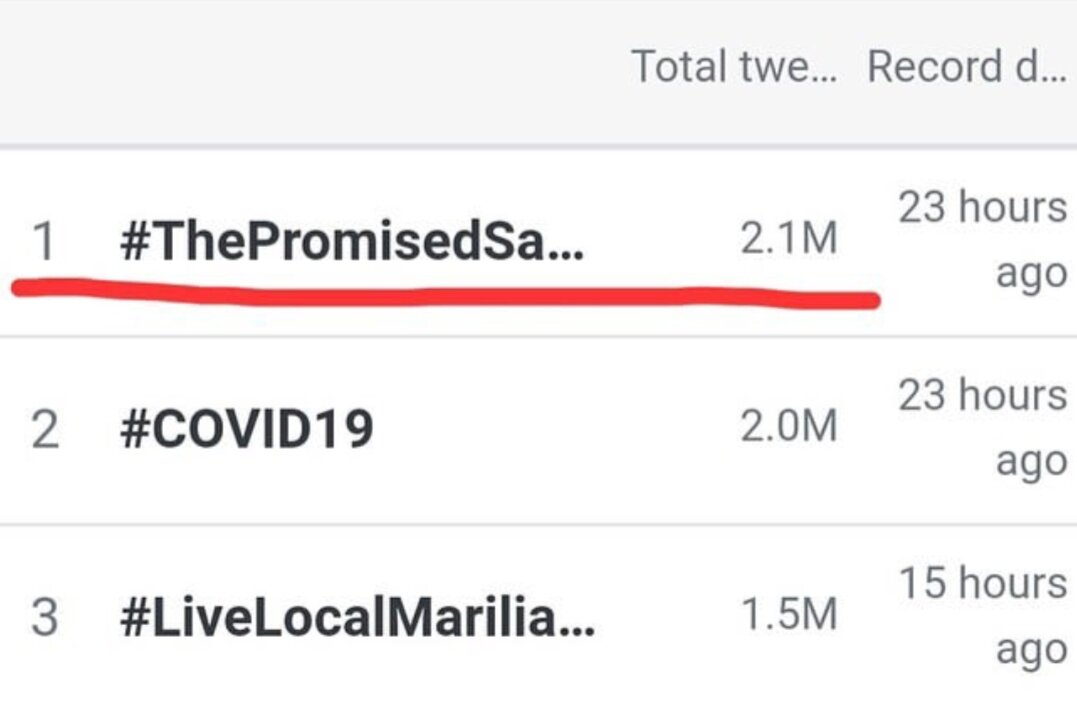Click the red underline annotation

[x=446, y=293]
